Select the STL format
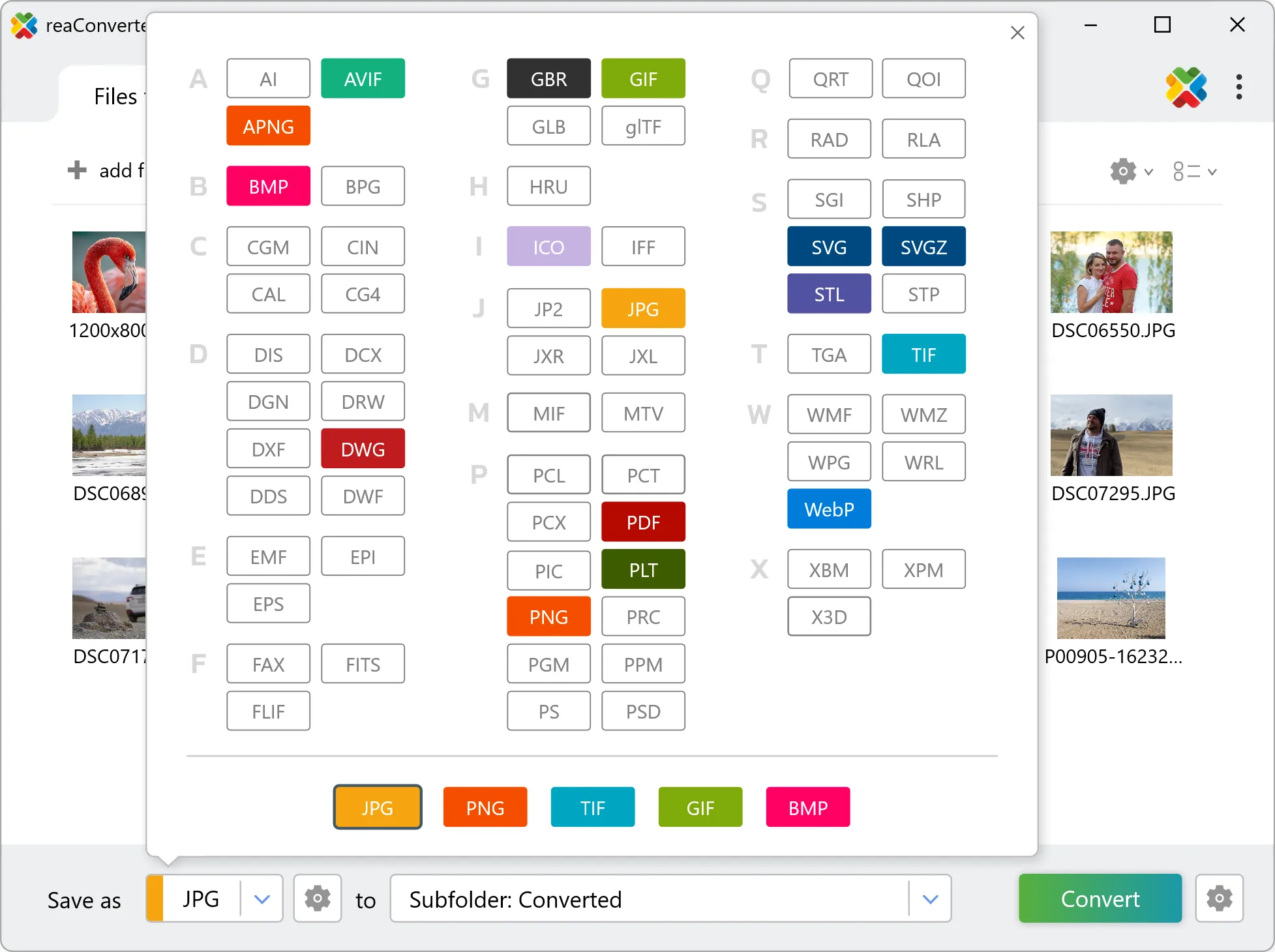Image resolution: width=1275 pixels, height=952 pixels. point(829,293)
